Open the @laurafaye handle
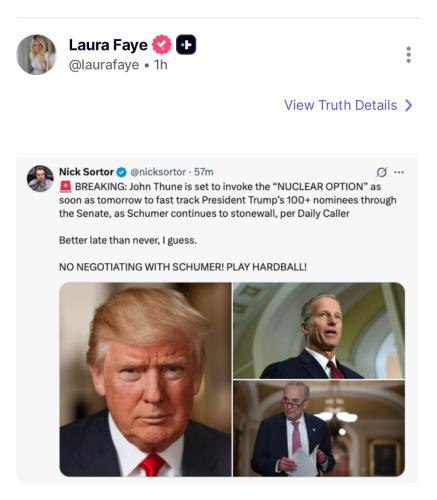 click(x=104, y=65)
